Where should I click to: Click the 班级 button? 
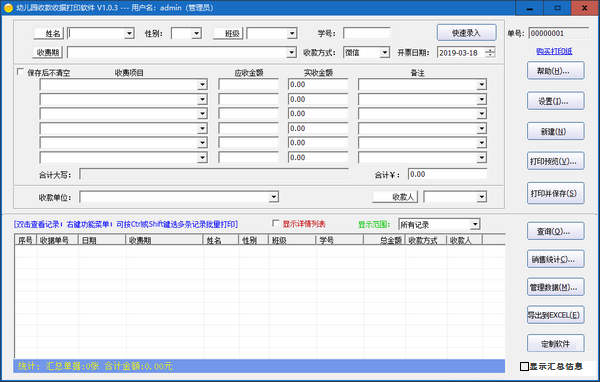coord(228,33)
